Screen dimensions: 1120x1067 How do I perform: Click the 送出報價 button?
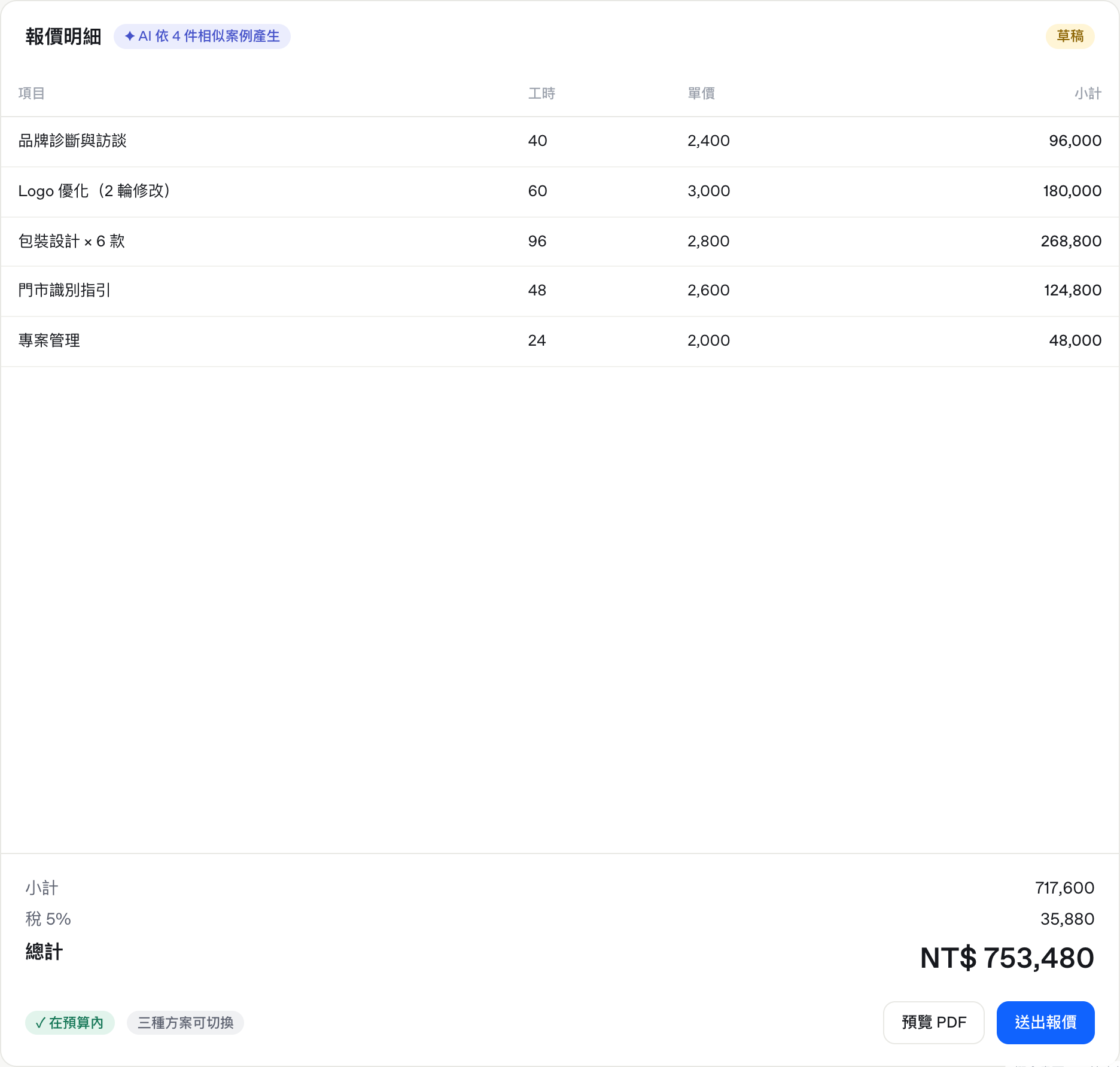tap(1045, 1022)
